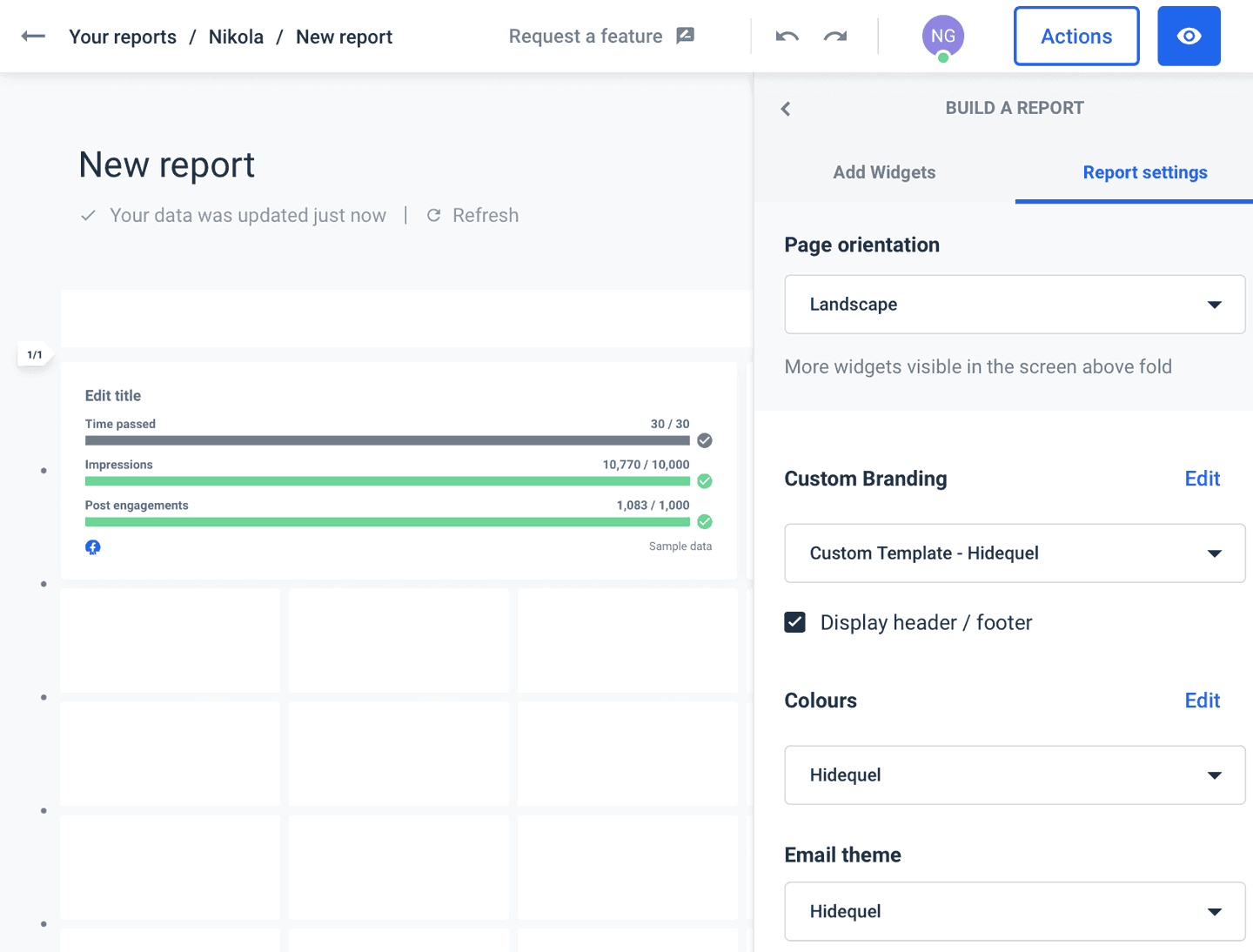Screen dimensions: 1253x952
Task: Toggle report preview with the eye button
Action: pyautogui.click(x=1189, y=36)
